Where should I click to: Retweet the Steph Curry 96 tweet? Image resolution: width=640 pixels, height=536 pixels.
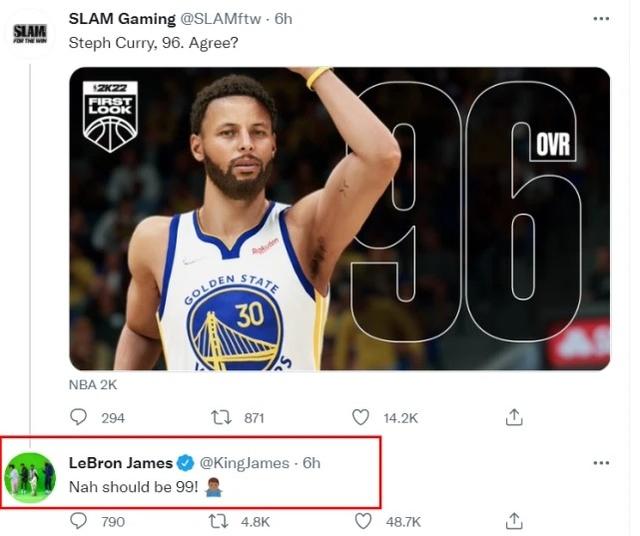[222, 417]
